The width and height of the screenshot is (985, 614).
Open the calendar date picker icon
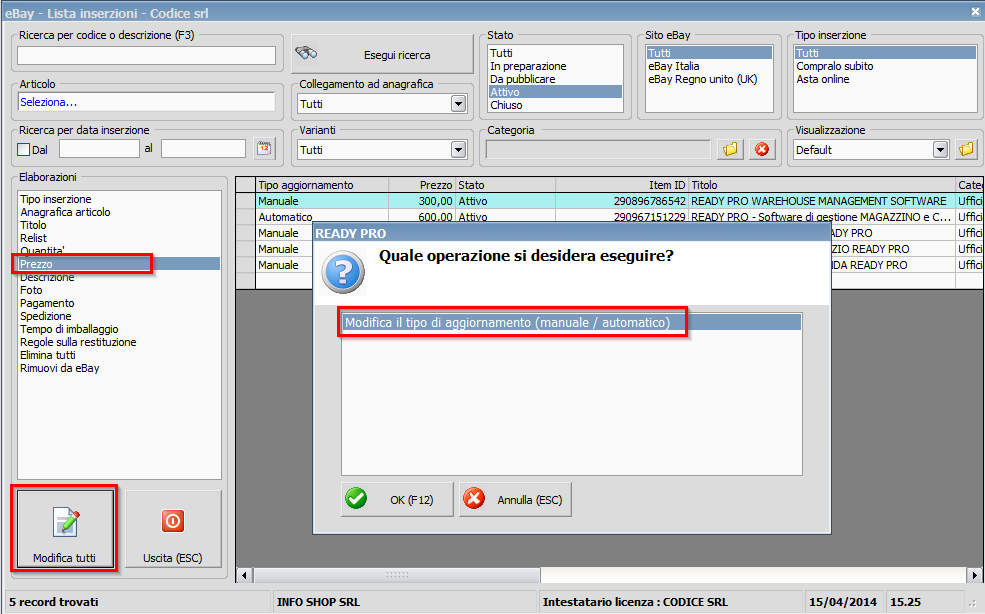264,149
